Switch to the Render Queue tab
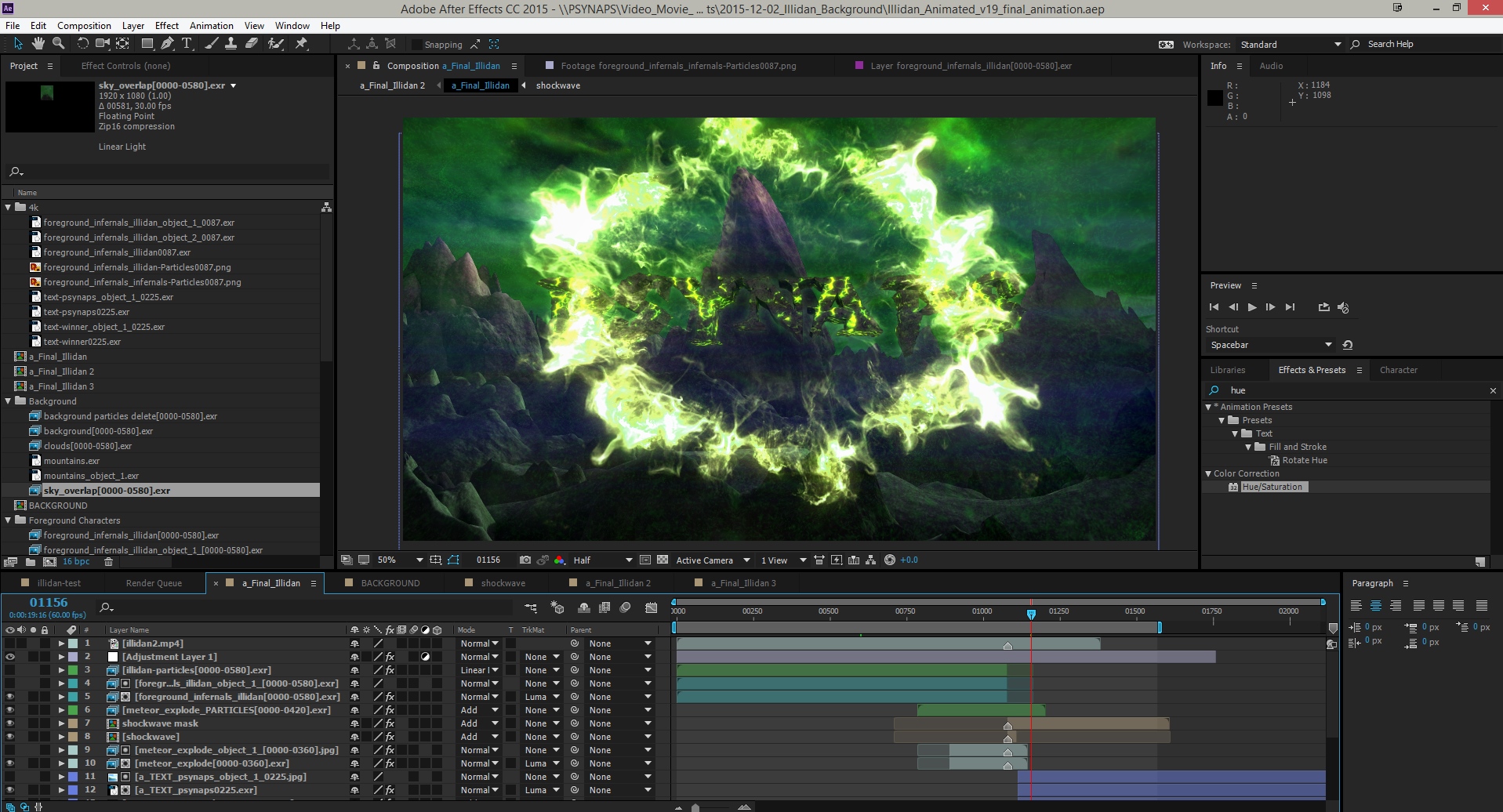Image resolution: width=1503 pixels, height=812 pixels. pyautogui.click(x=154, y=583)
